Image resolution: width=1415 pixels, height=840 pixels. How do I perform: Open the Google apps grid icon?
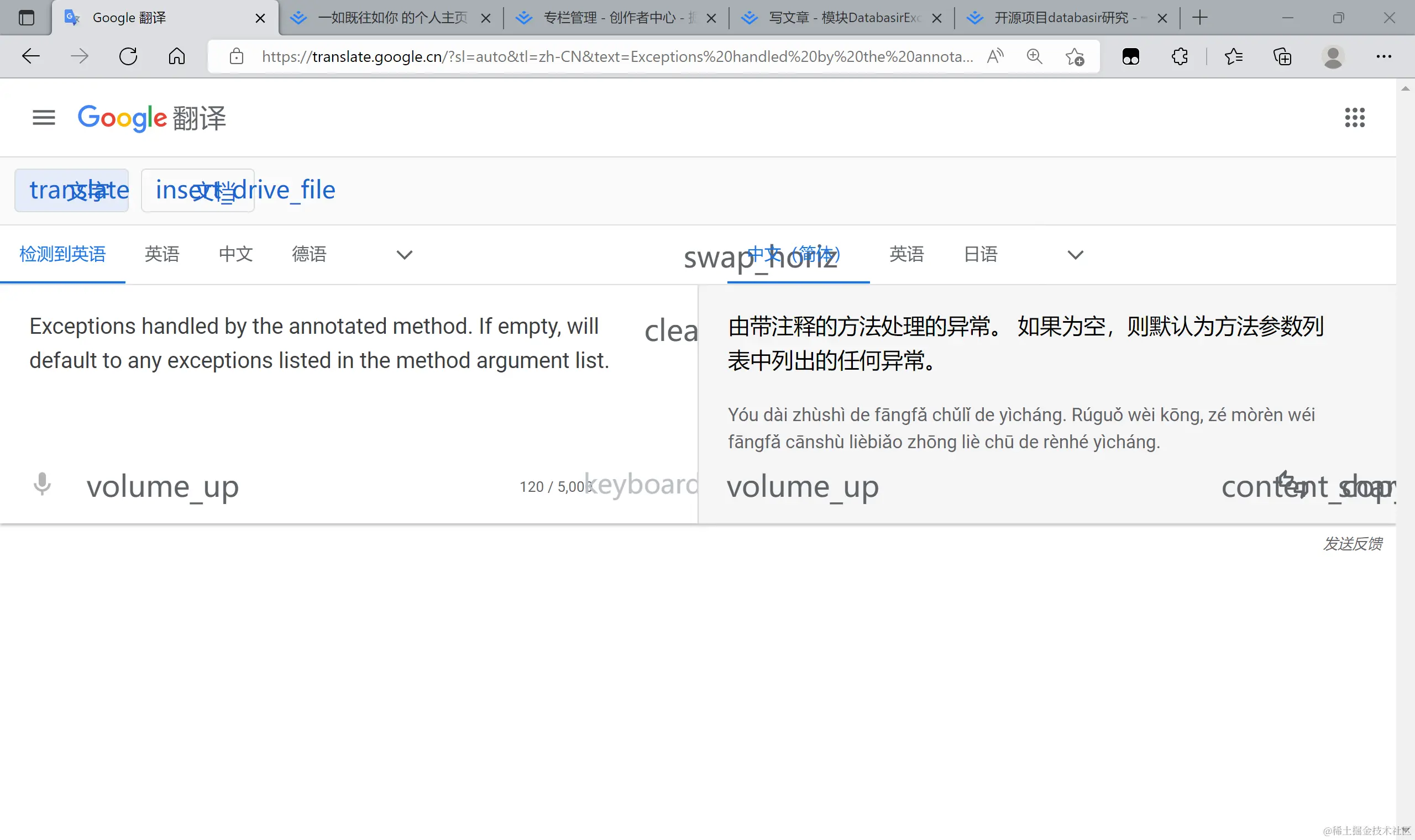(1354, 117)
